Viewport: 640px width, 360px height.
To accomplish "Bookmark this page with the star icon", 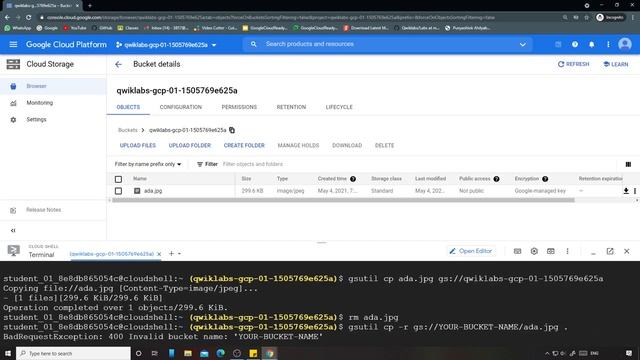I will coord(587,18).
